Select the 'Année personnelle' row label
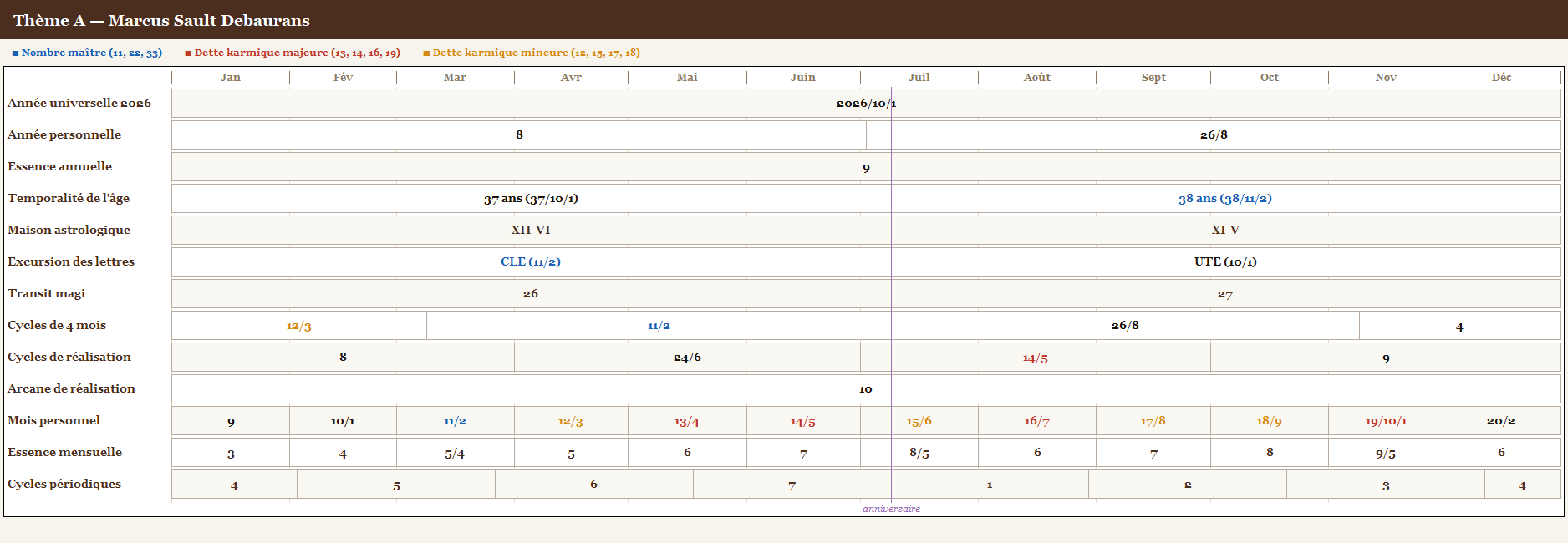 [x=64, y=134]
